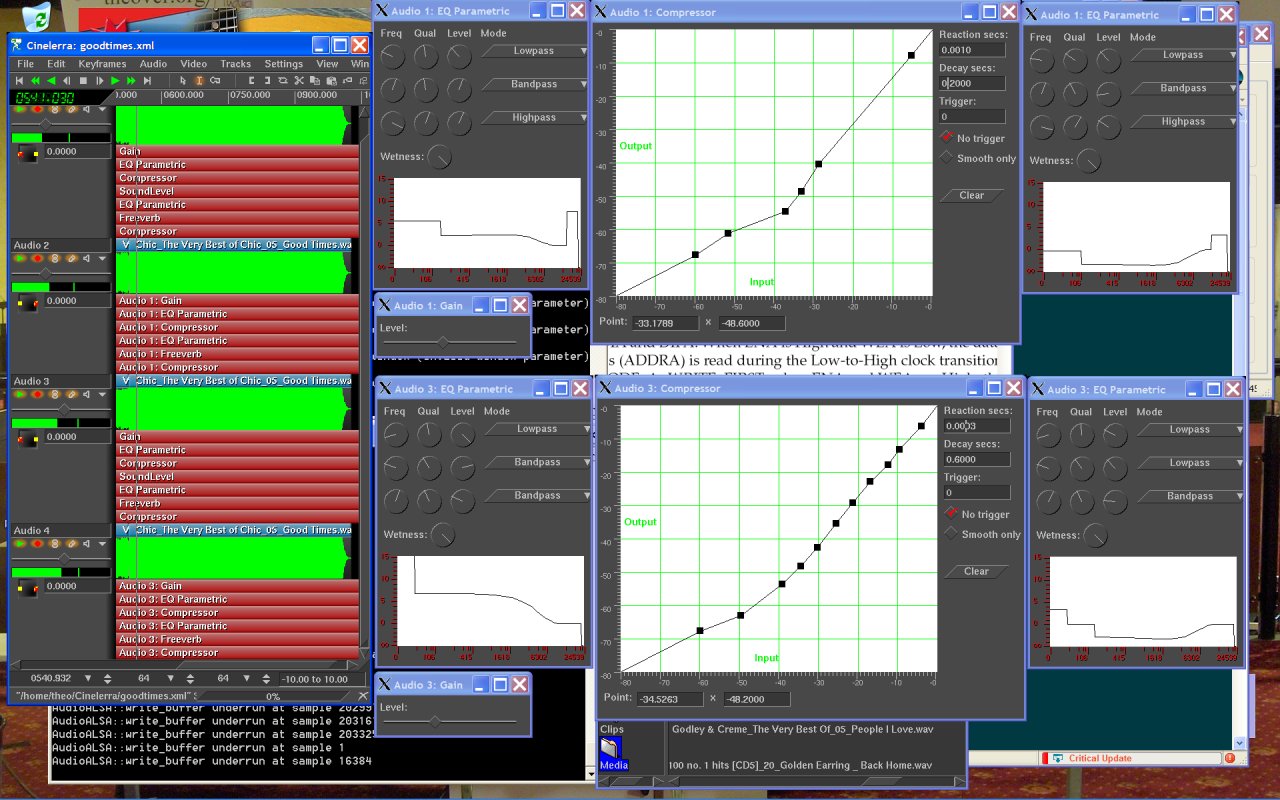Viewport: 1280px width, 800px height.
Task: Rewind to the start of the timeline
Action: 19,80
